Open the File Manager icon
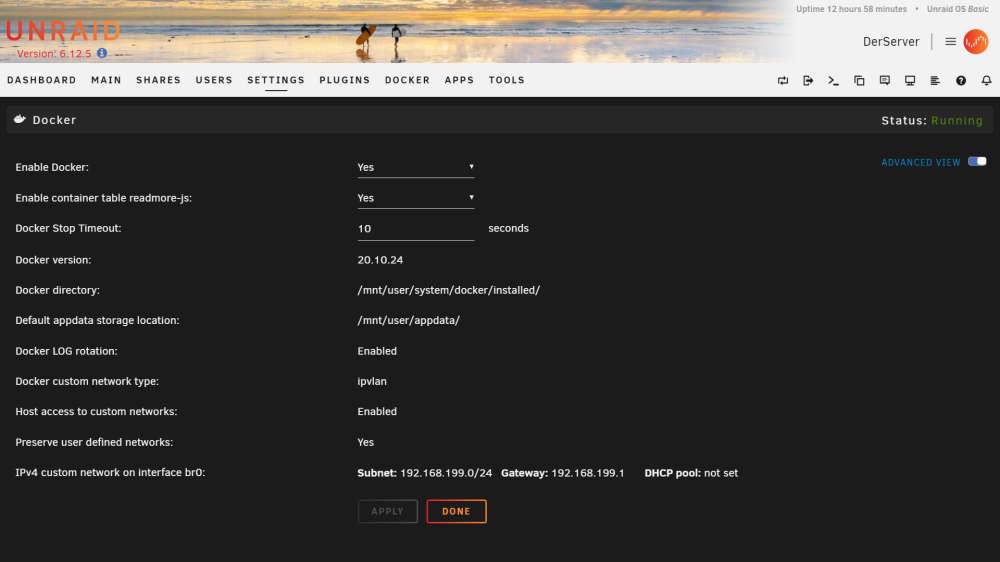 click(859, 80)
